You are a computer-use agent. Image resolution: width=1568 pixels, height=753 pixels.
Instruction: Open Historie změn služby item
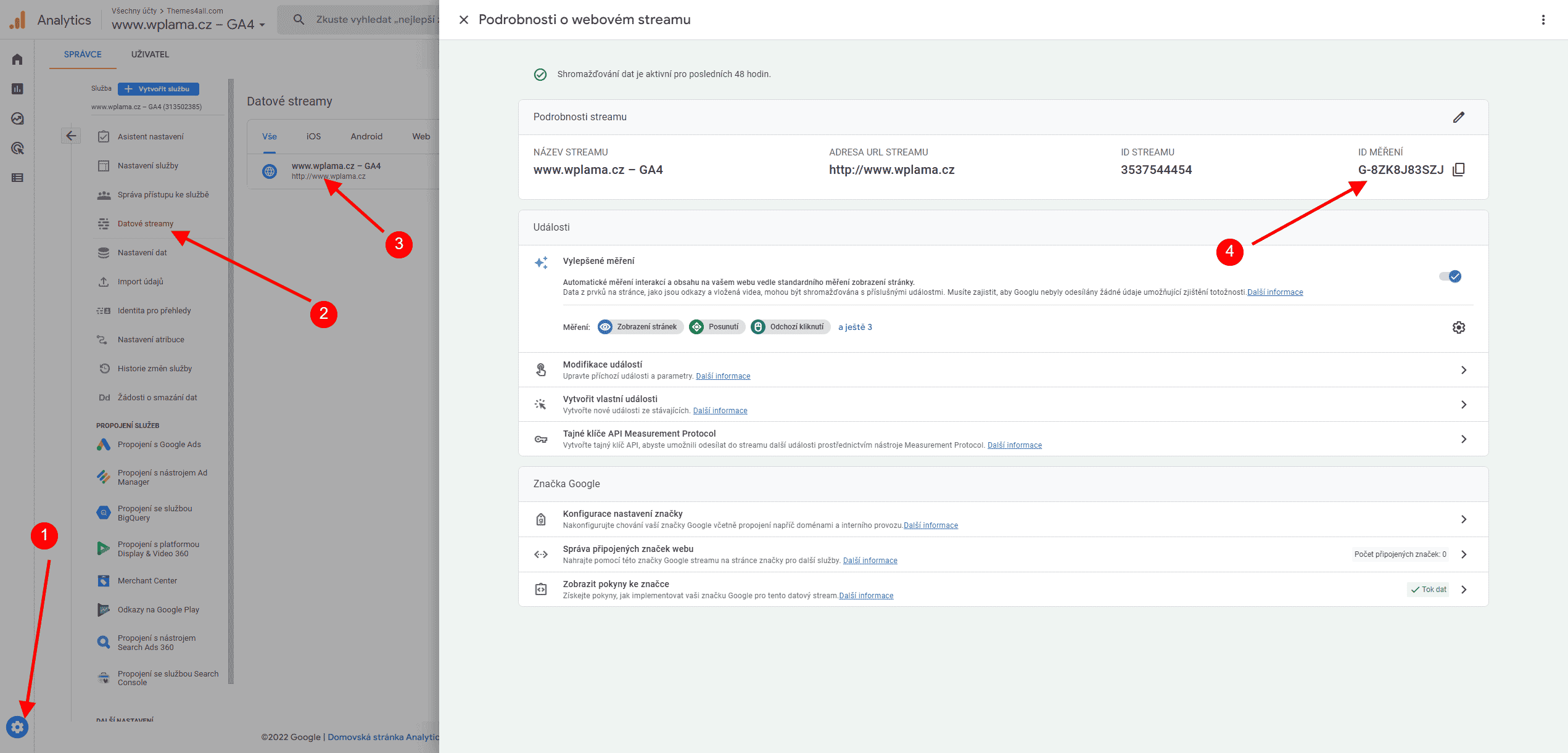tap(155, 369)
